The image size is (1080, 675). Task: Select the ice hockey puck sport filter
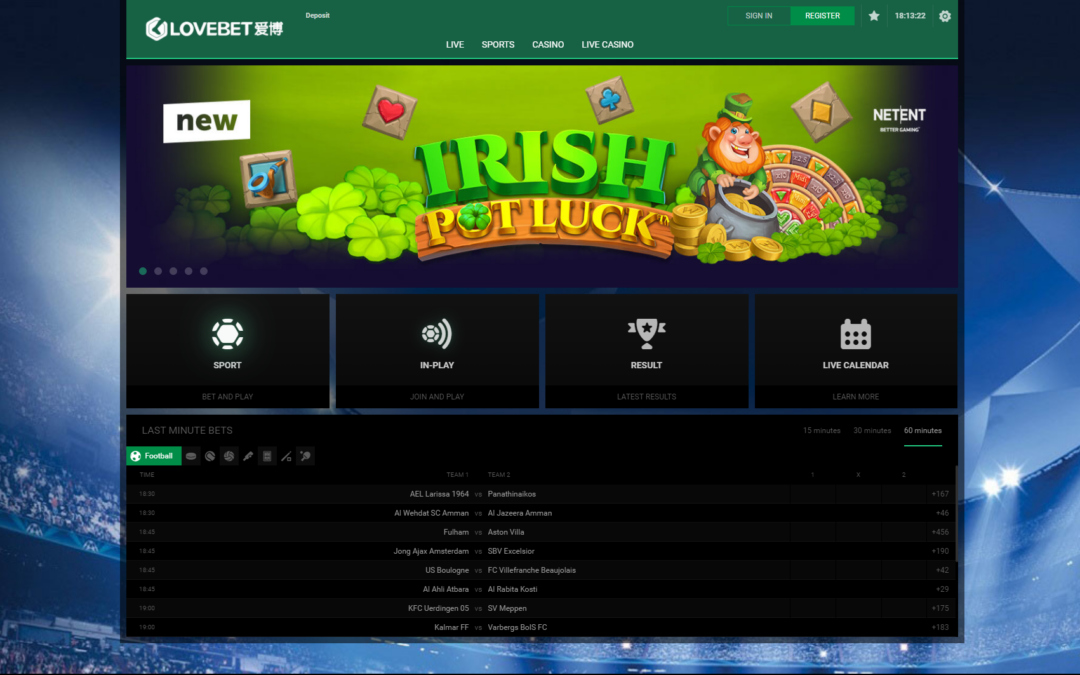191,456
